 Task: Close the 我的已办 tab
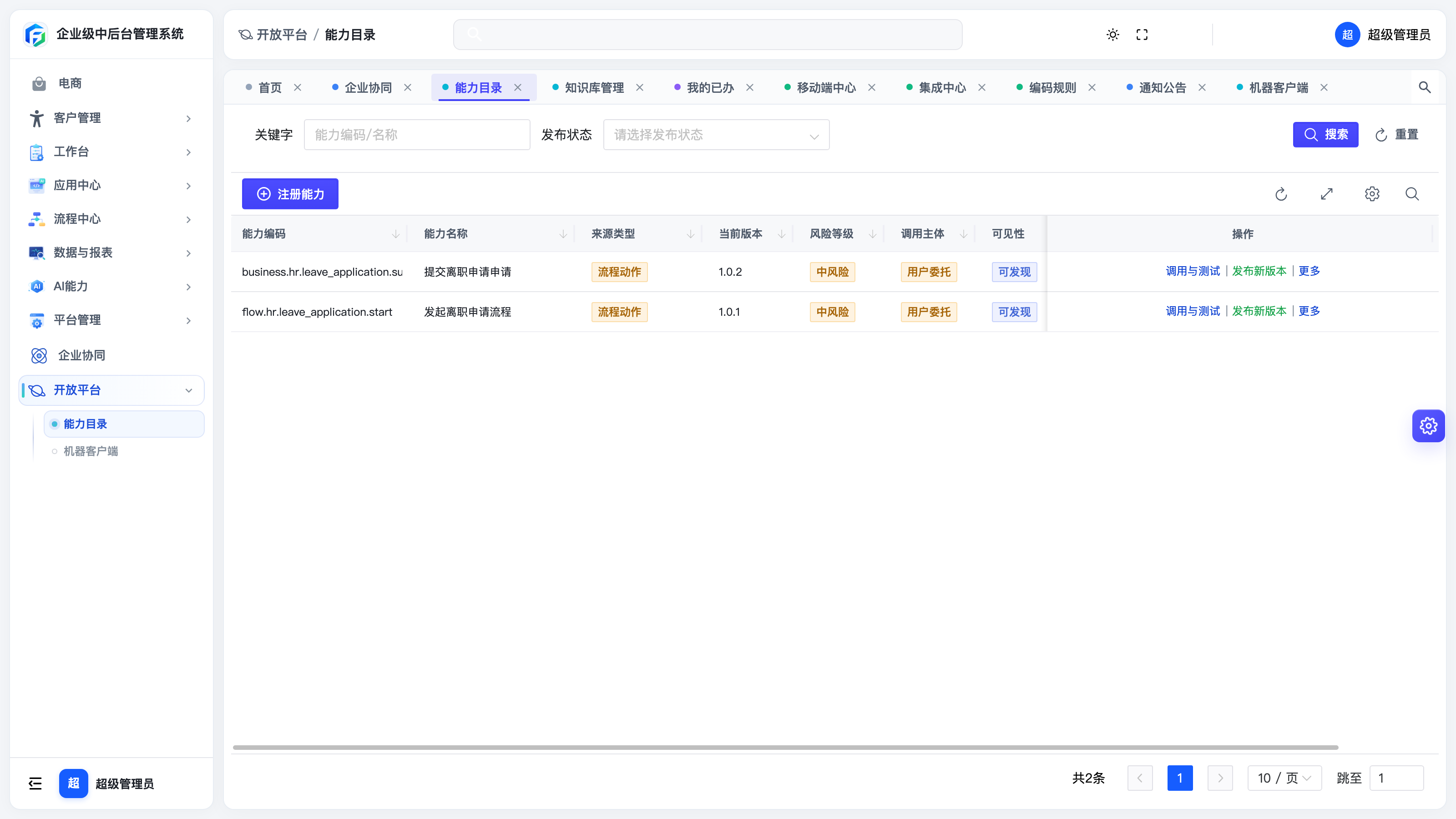click(x=750, y=87)
